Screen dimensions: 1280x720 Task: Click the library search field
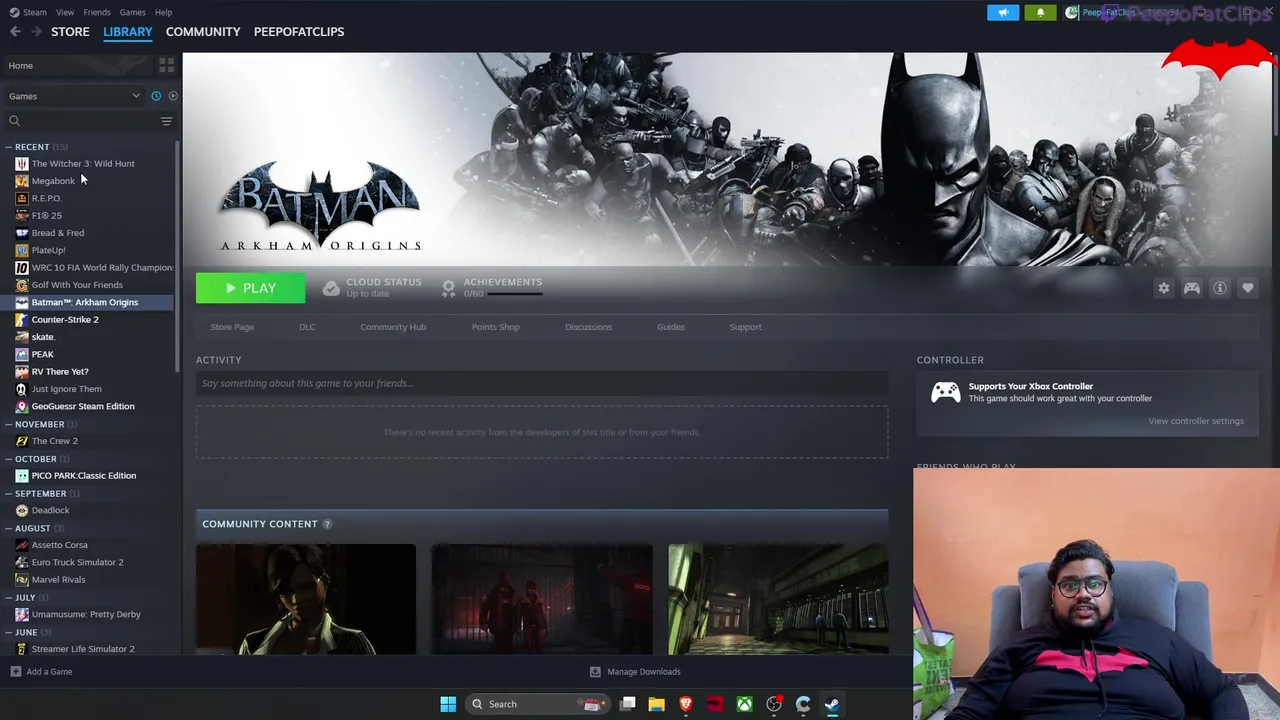(90, 121)
